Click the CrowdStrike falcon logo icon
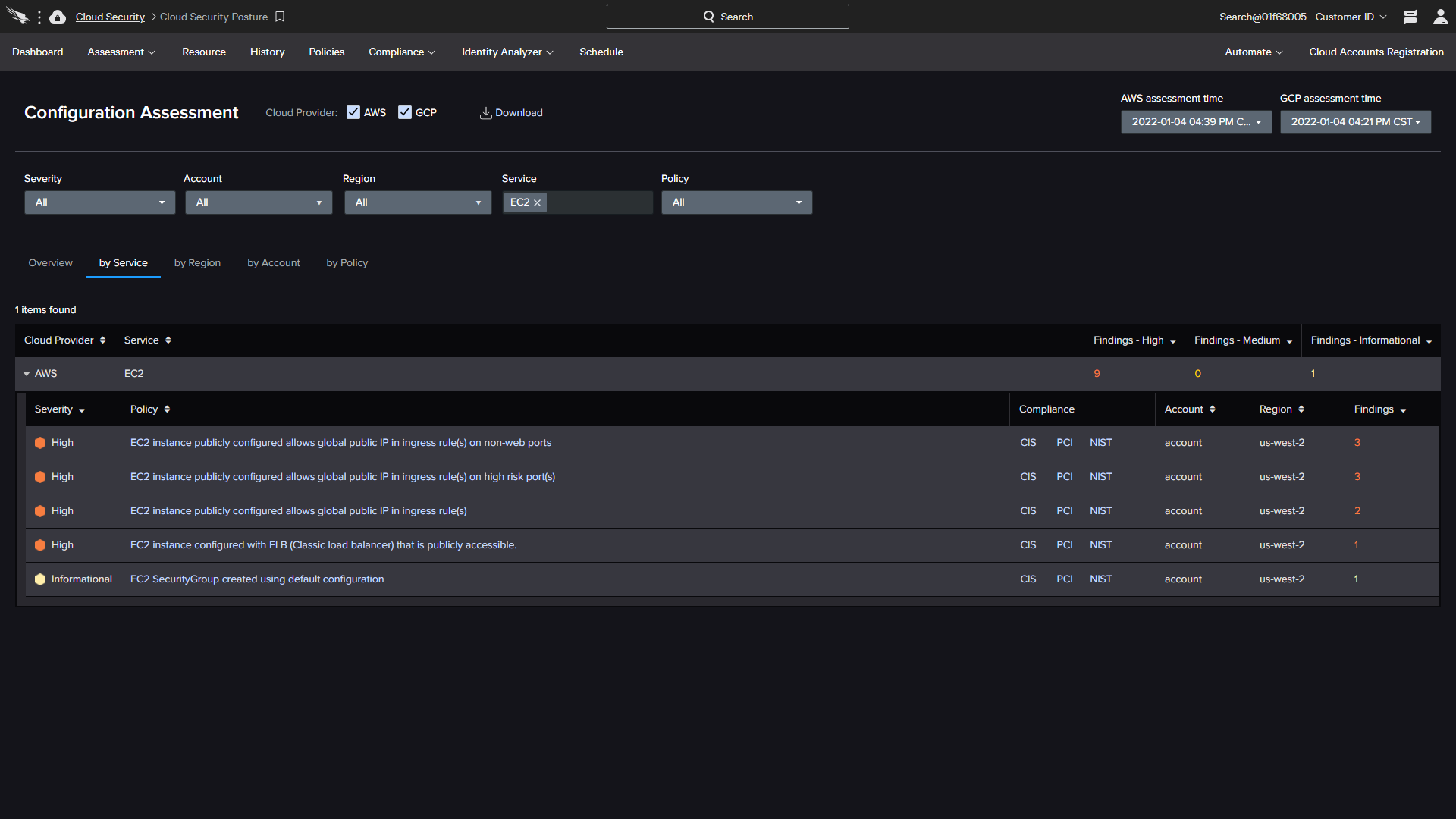This screenshot has width=1456, height=819. point(17,16)
